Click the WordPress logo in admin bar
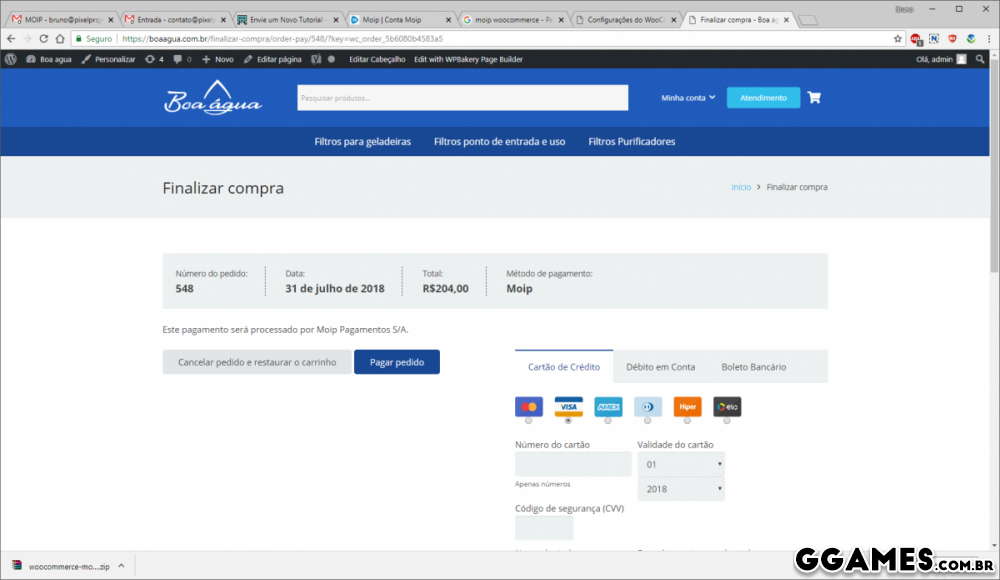 (10, 59)
